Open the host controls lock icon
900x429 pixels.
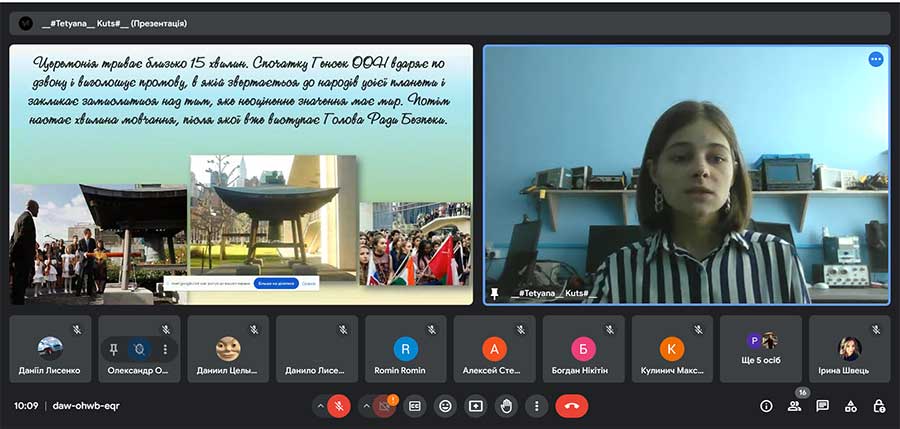(879, 406)
